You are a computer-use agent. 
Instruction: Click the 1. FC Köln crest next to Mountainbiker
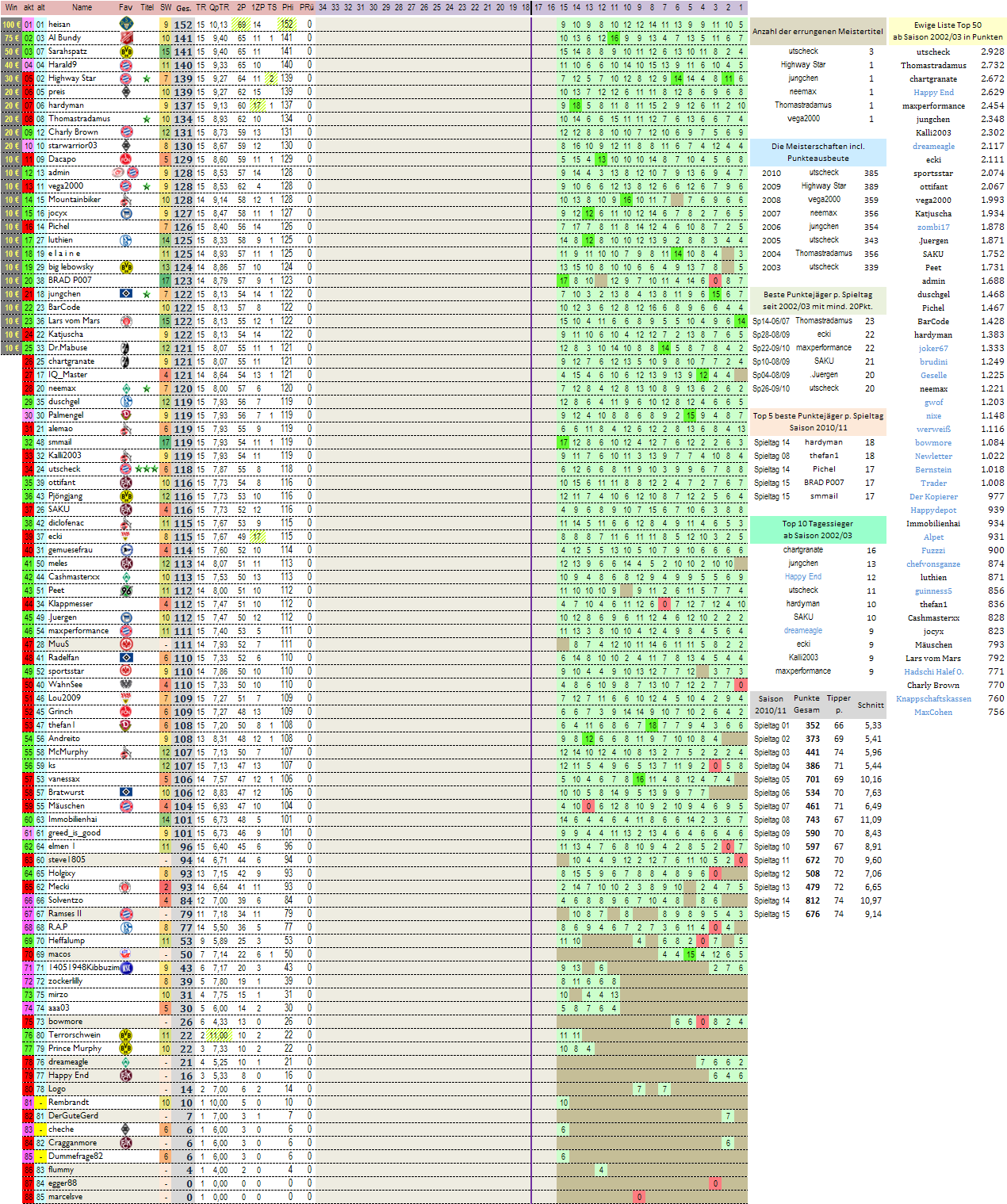click(124, 200)
